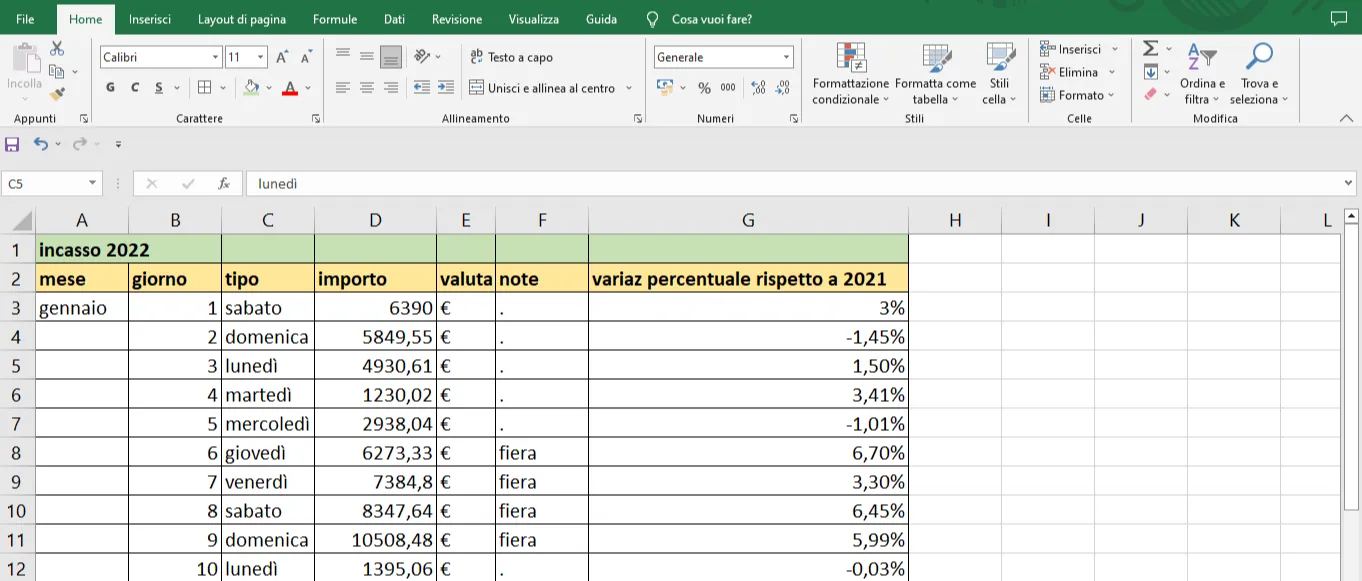Save the workbook with the floppy disk icon
The image size is (1362, 581).
[x=12, y=144]
